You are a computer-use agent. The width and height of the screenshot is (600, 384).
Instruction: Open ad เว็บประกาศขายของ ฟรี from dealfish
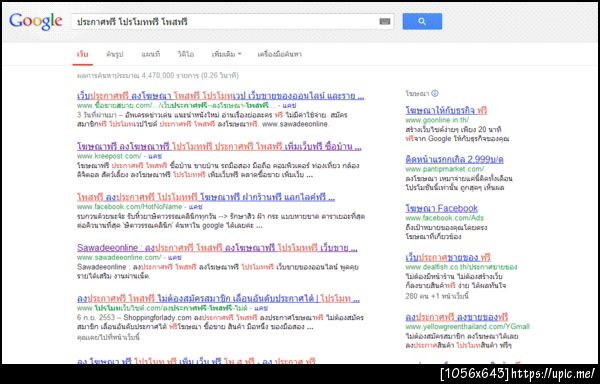(x=448, y=257)
